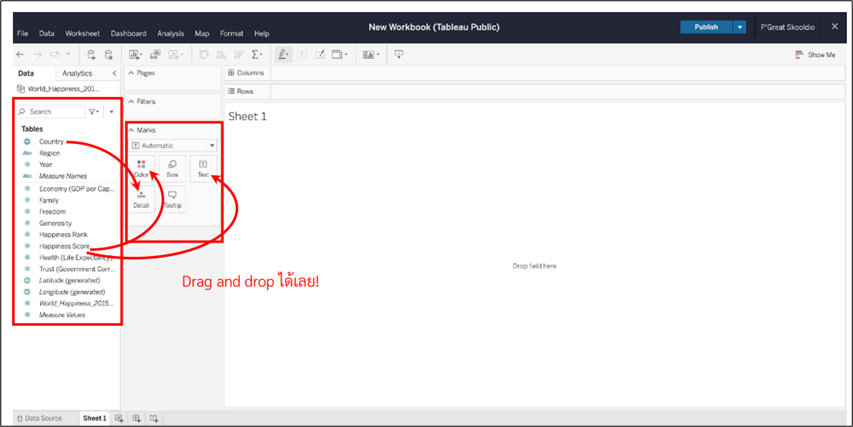Click the Publish button
Image resolution: width=853 pixels, height=427 pixels.
tap(706, 27)
